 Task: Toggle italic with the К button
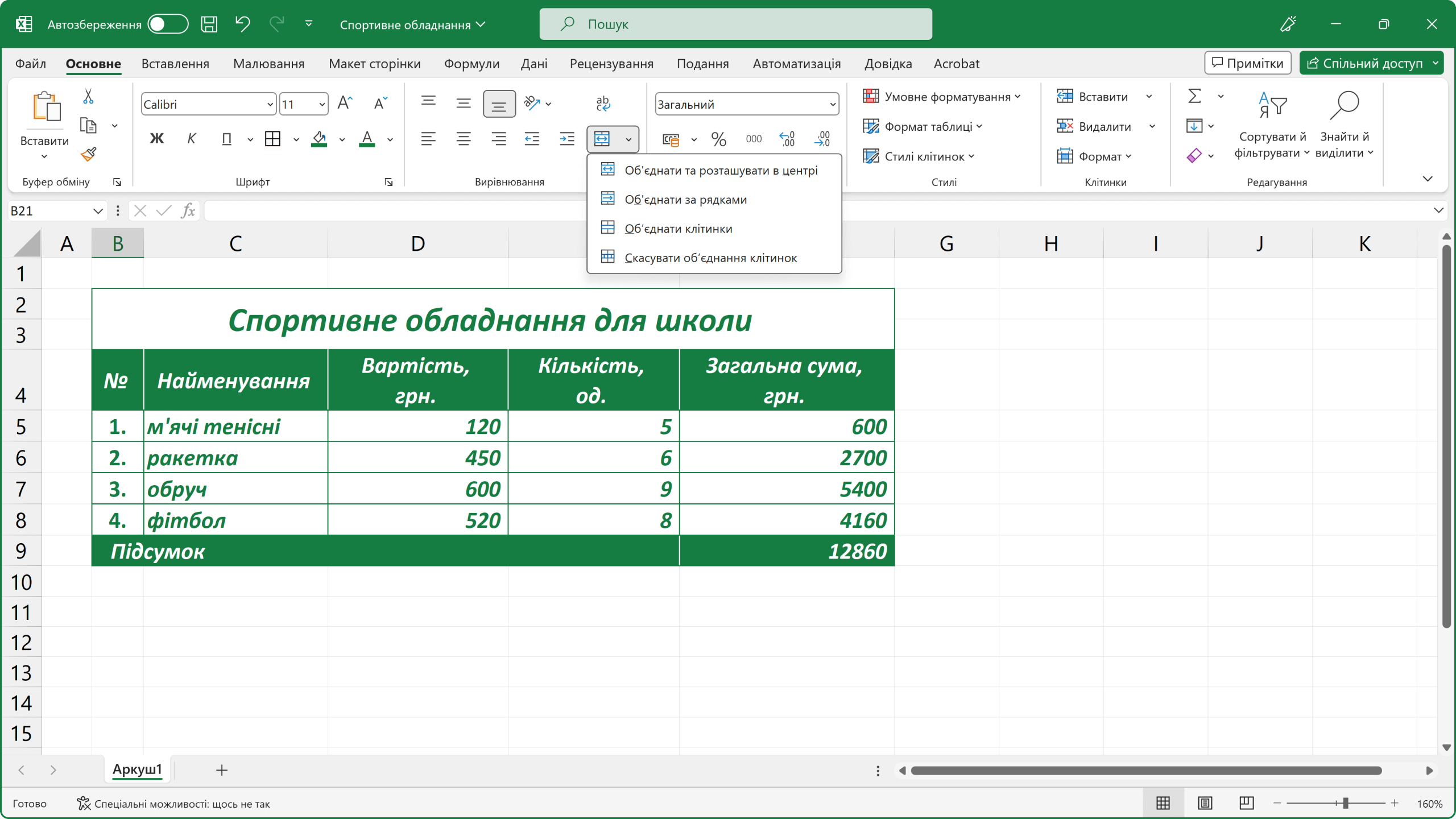191,139
